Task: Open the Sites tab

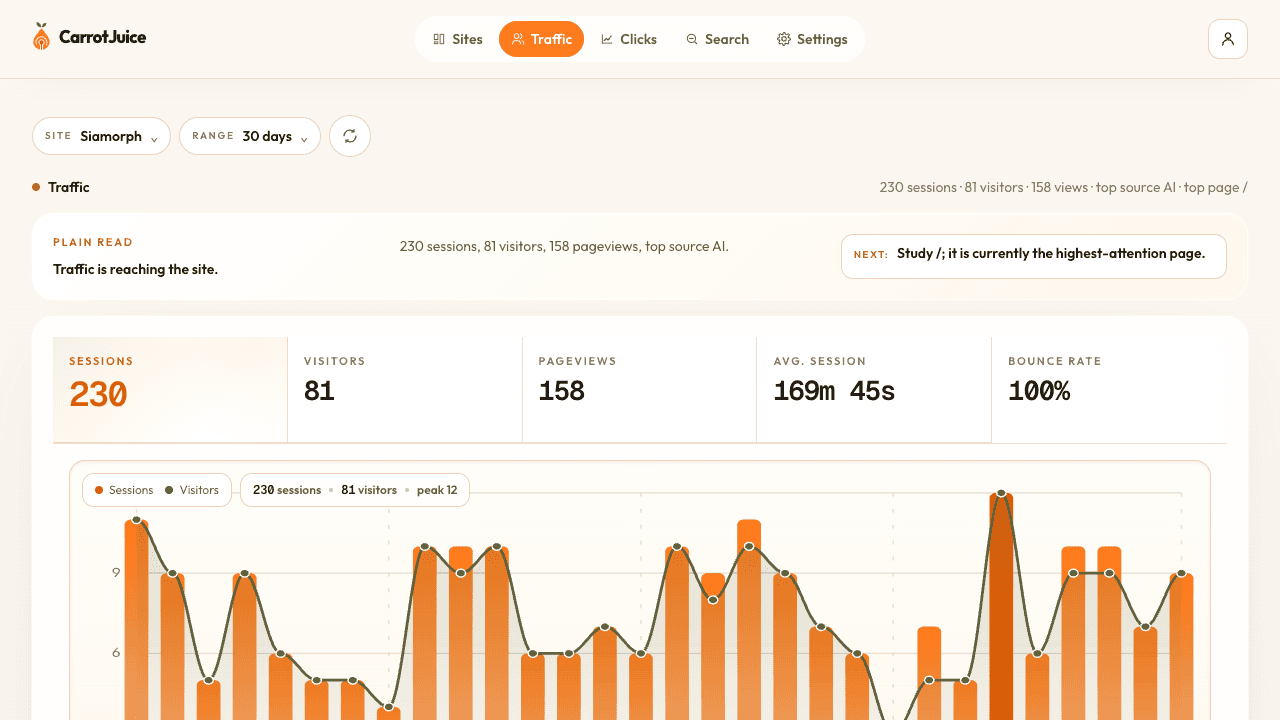Action: [x=458, y=39]
